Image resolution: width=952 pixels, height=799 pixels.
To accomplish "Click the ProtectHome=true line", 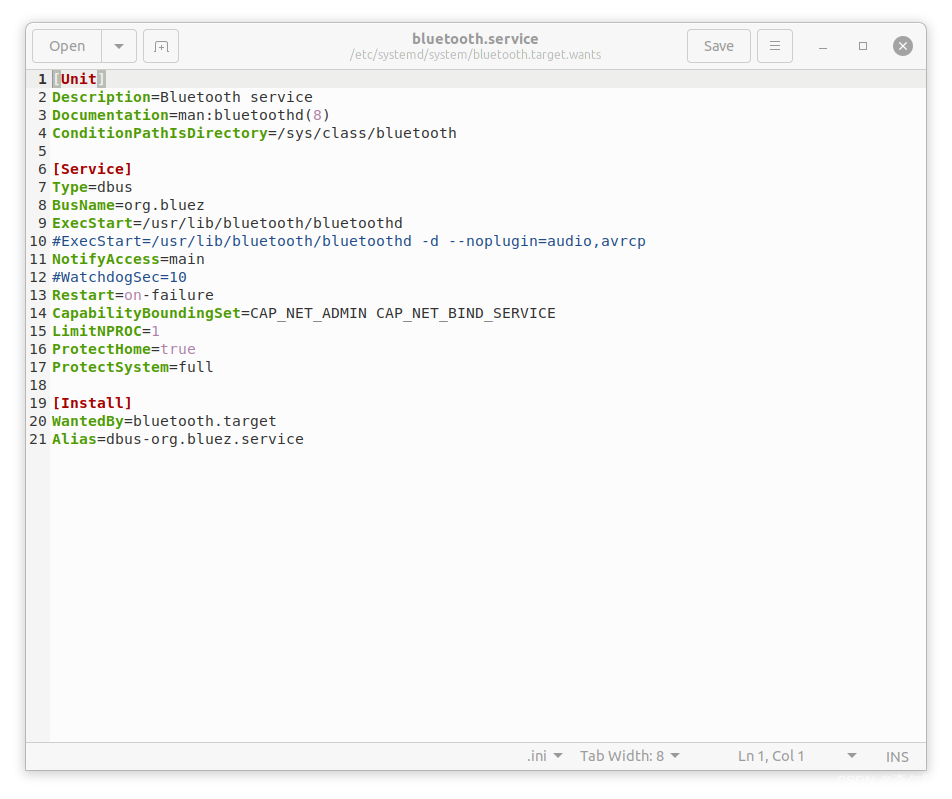I will pyautogui.click(x=124, y=349).
